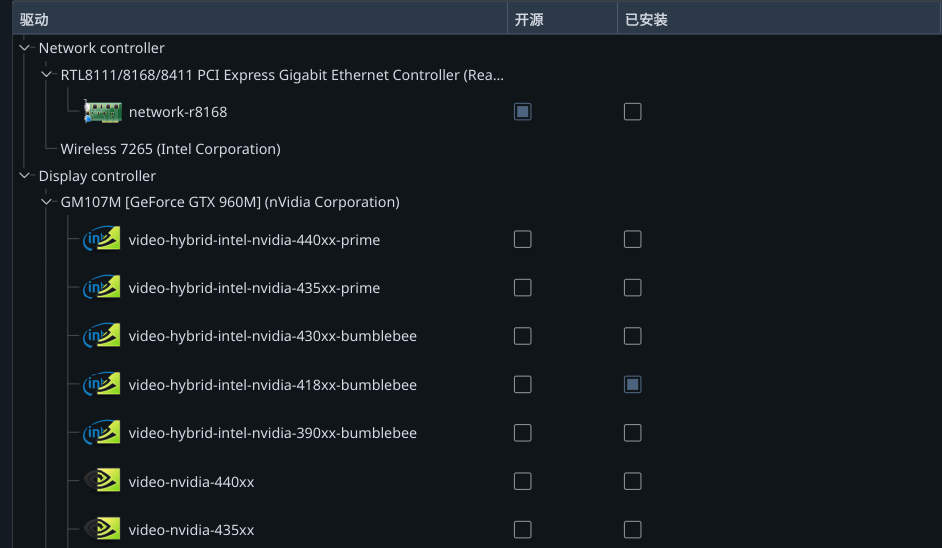The image size is (942, 548).
Task: Toggle installed checkbox for 418xx-bumblebee driver
Action: tap(632, 384)
